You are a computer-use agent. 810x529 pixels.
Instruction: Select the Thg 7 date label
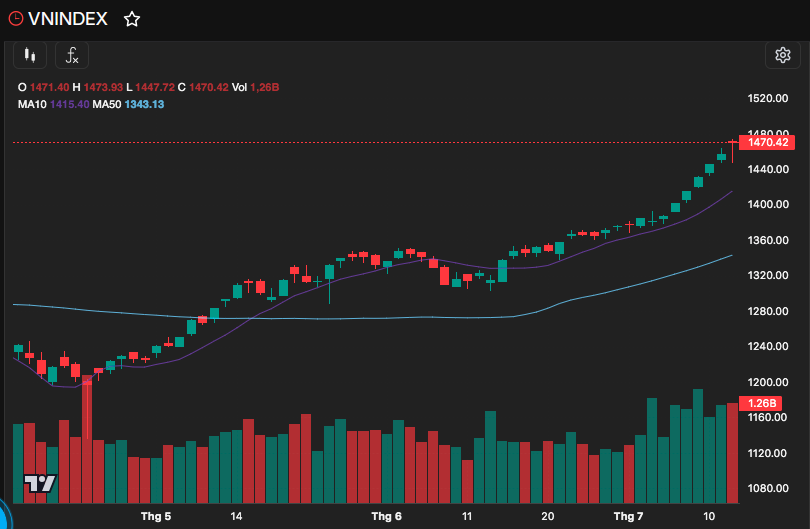tap(628, 516)
